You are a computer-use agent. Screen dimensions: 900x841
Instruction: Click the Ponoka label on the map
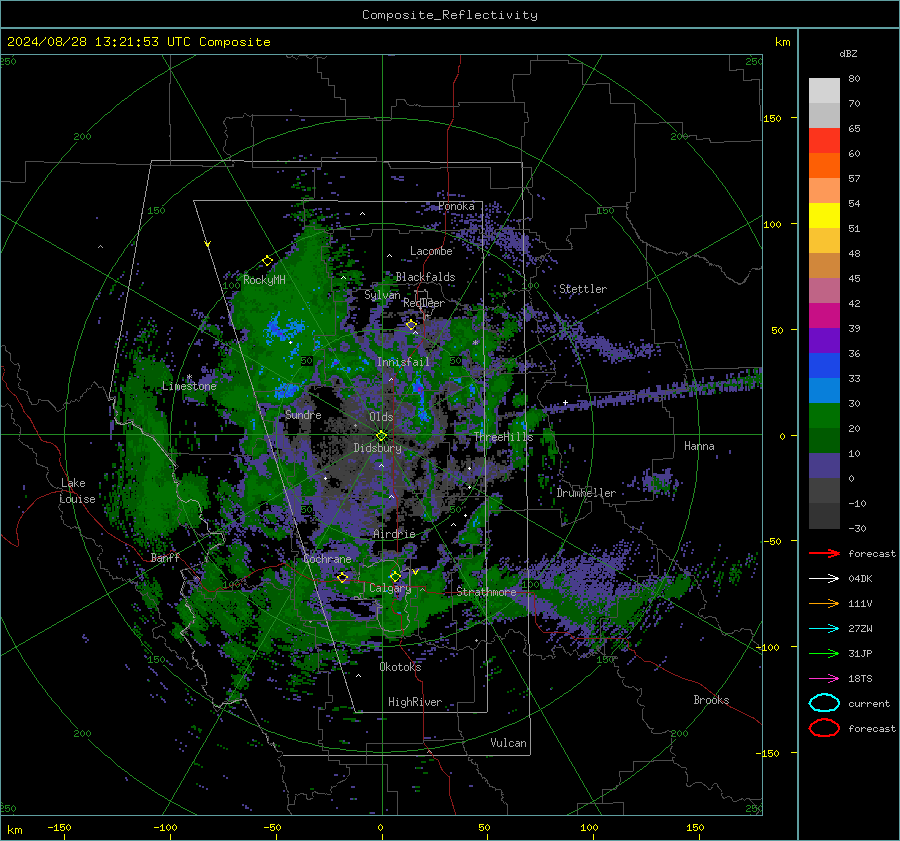[x=456, y=206]
